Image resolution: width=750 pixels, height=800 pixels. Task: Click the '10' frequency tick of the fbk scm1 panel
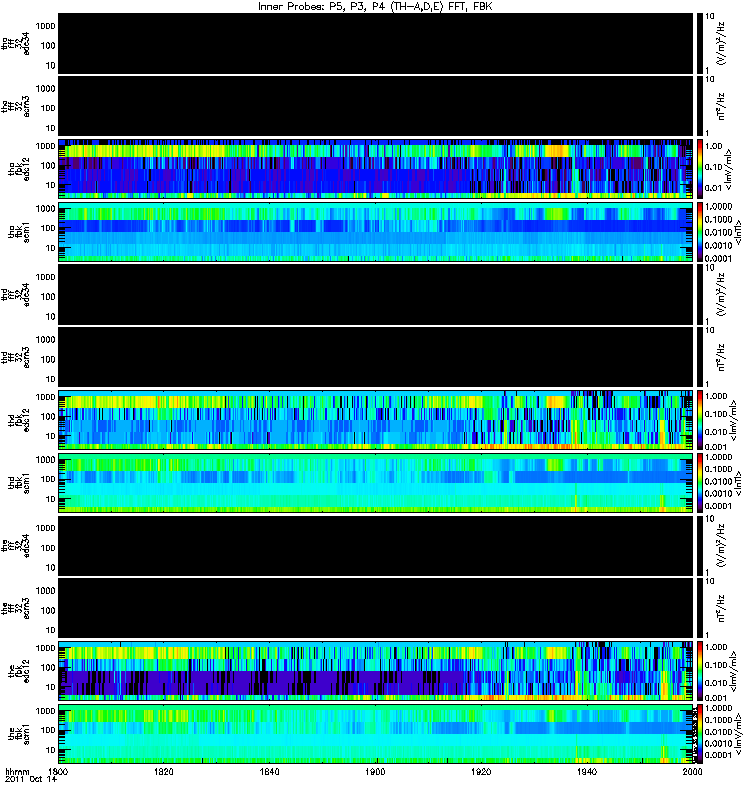(51, 750)
